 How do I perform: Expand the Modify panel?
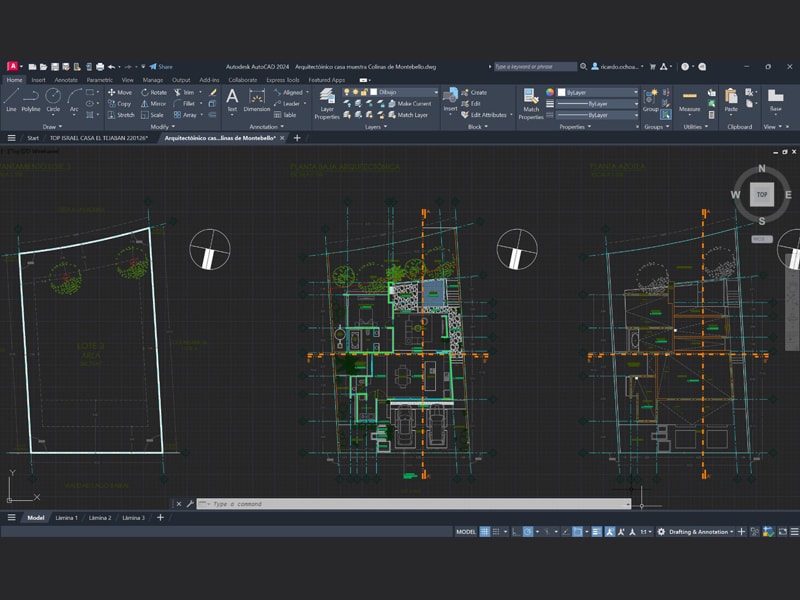162,127
